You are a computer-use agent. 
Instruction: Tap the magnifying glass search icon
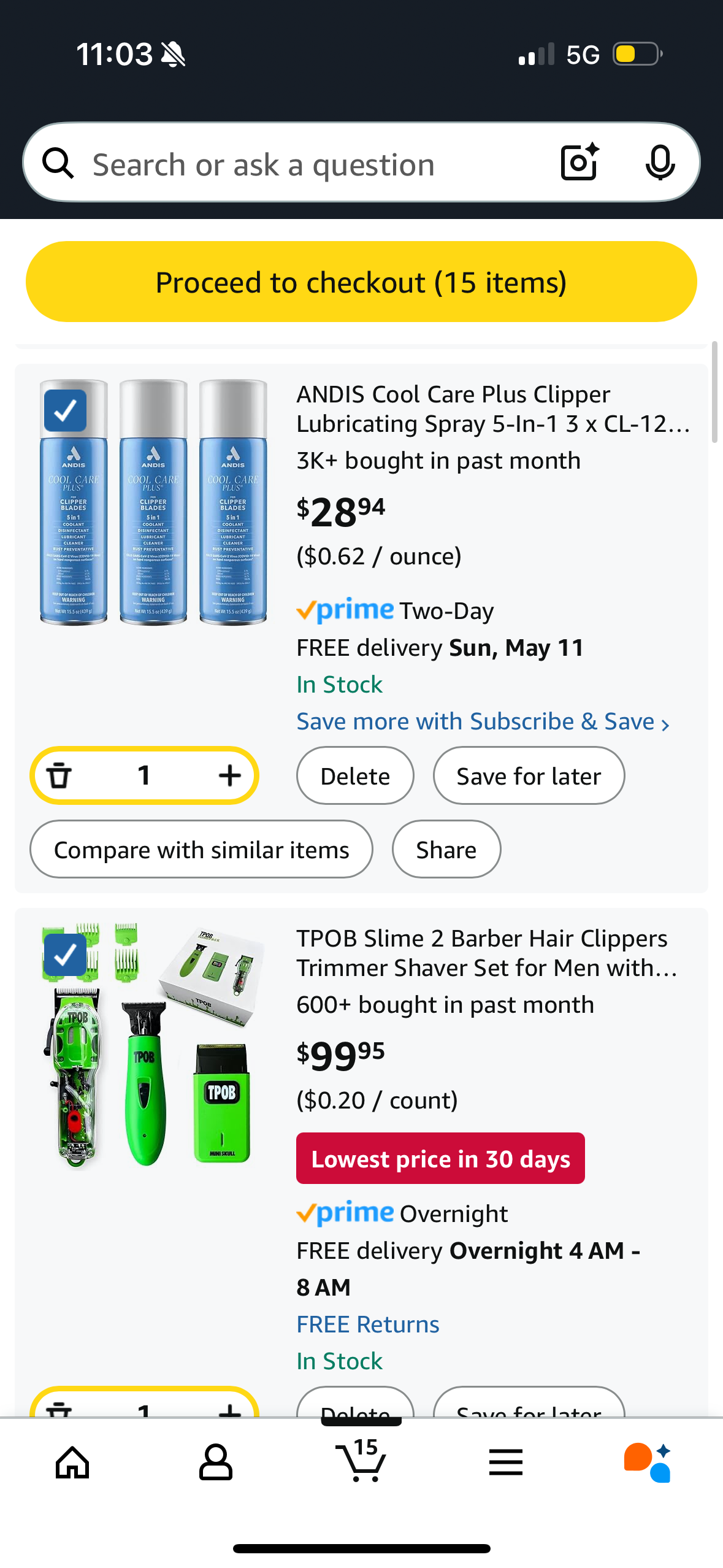coord(58,163)
